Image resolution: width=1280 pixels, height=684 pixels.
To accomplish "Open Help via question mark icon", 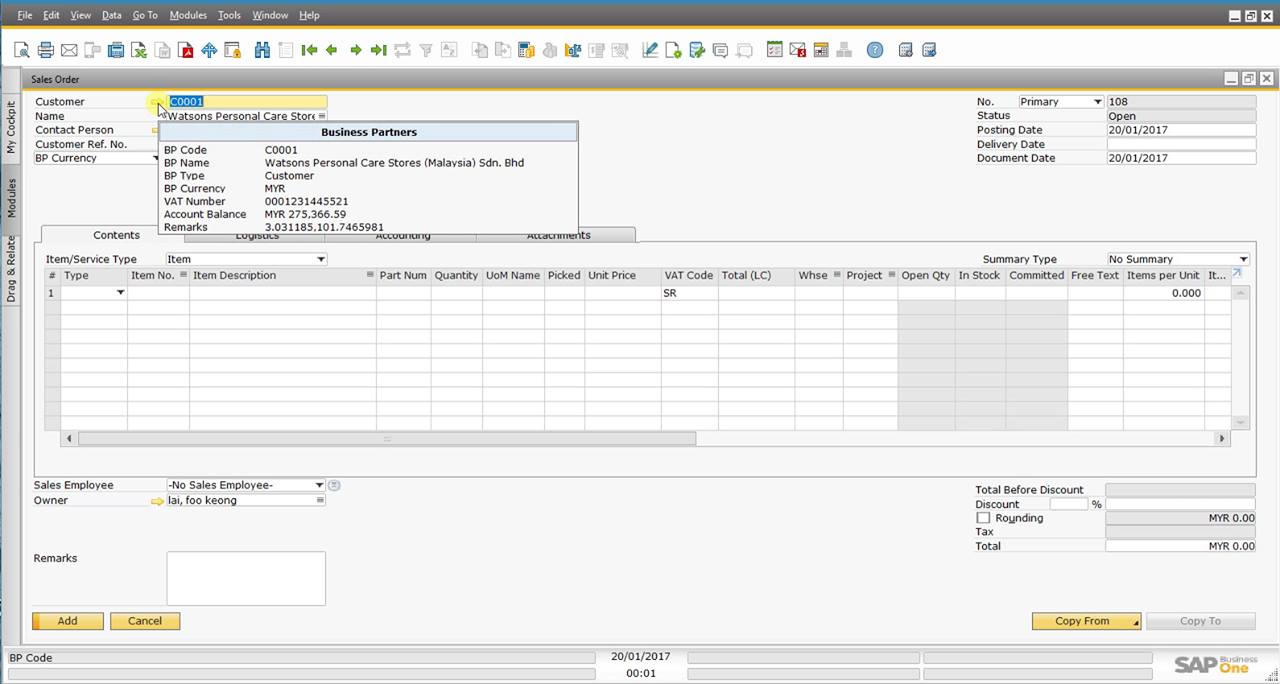I will (875, 50).
